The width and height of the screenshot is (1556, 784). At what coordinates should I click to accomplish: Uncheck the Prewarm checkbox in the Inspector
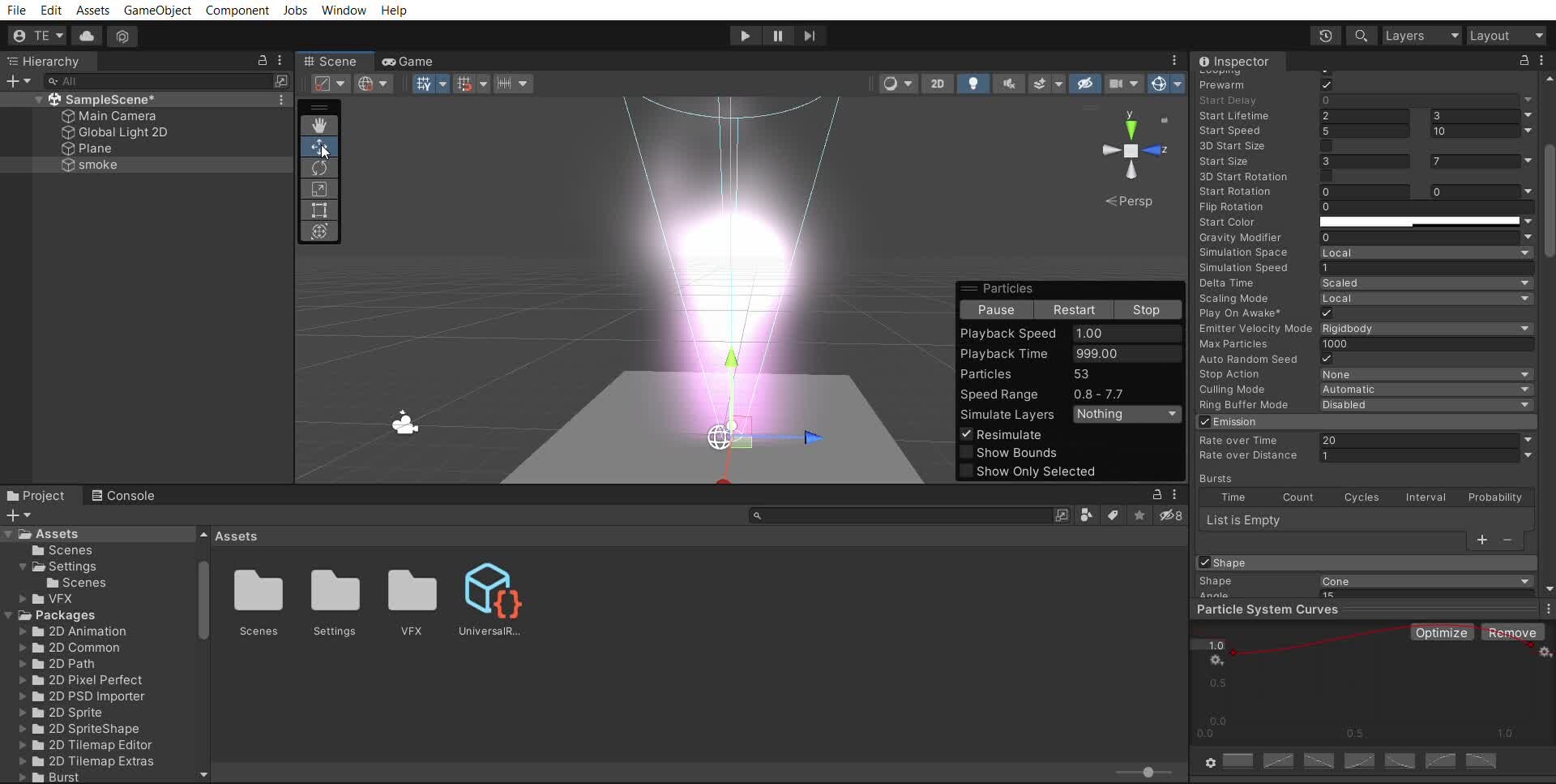tap(1327, 85)
